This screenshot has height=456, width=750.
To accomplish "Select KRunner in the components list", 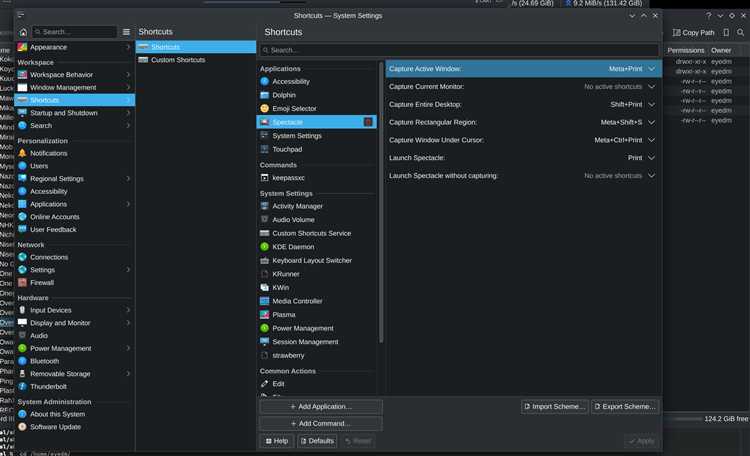I will (x=317, y=274).
